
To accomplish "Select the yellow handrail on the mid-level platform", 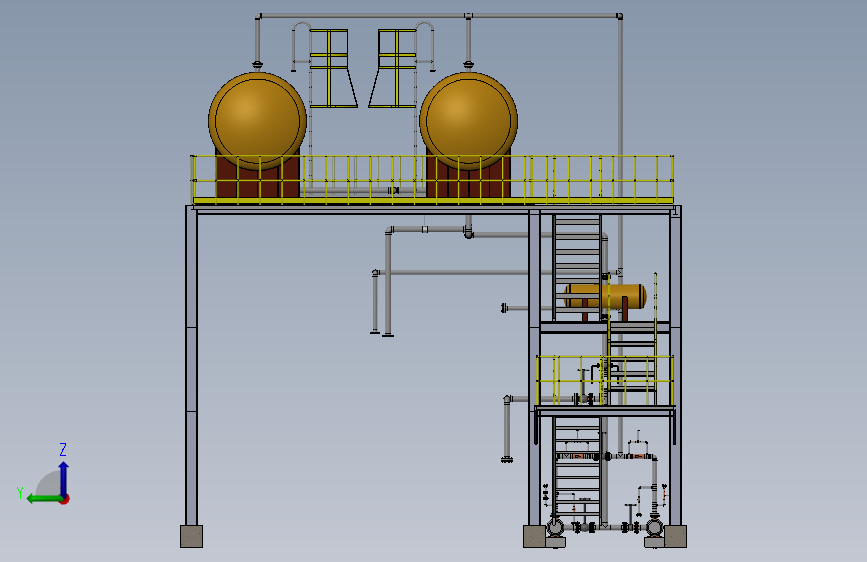I will pos(605,381).
